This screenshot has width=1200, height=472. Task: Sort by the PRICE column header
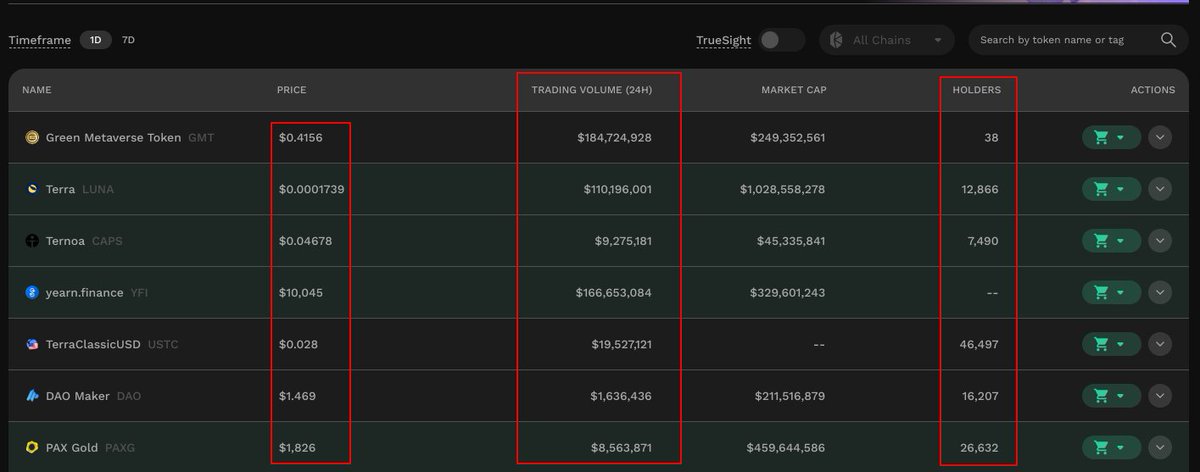(292, 90)
